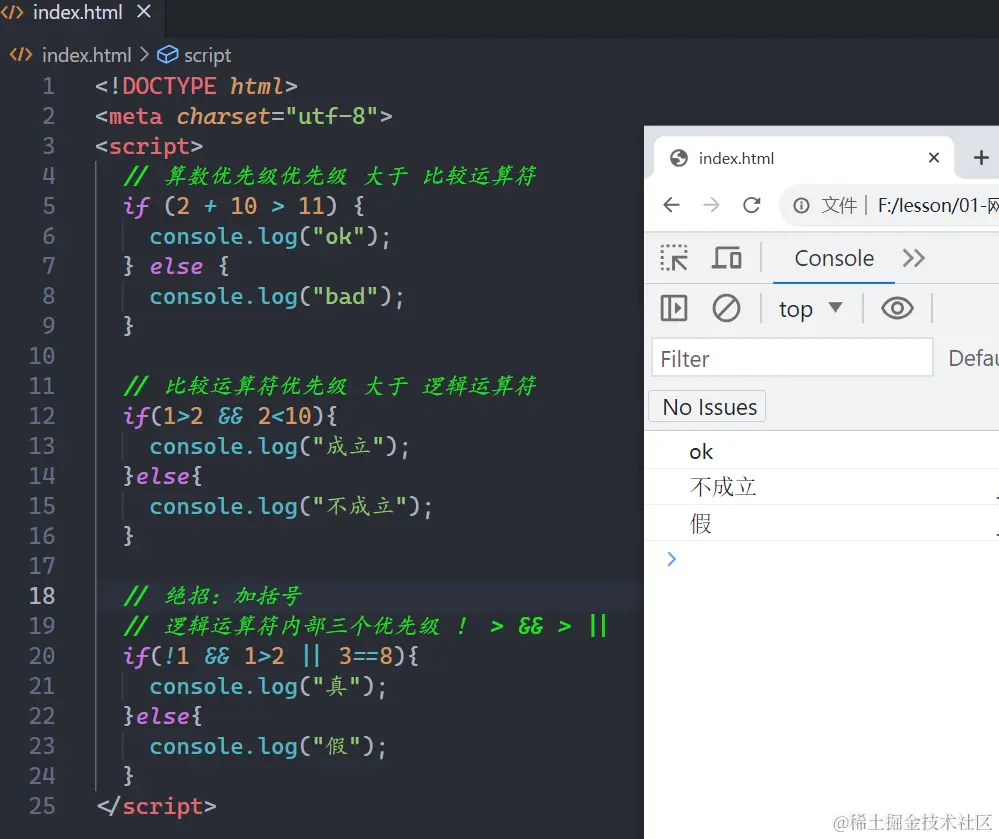Clear the console output
Screen dimensions: 999x839
click(x=726, y=308)
